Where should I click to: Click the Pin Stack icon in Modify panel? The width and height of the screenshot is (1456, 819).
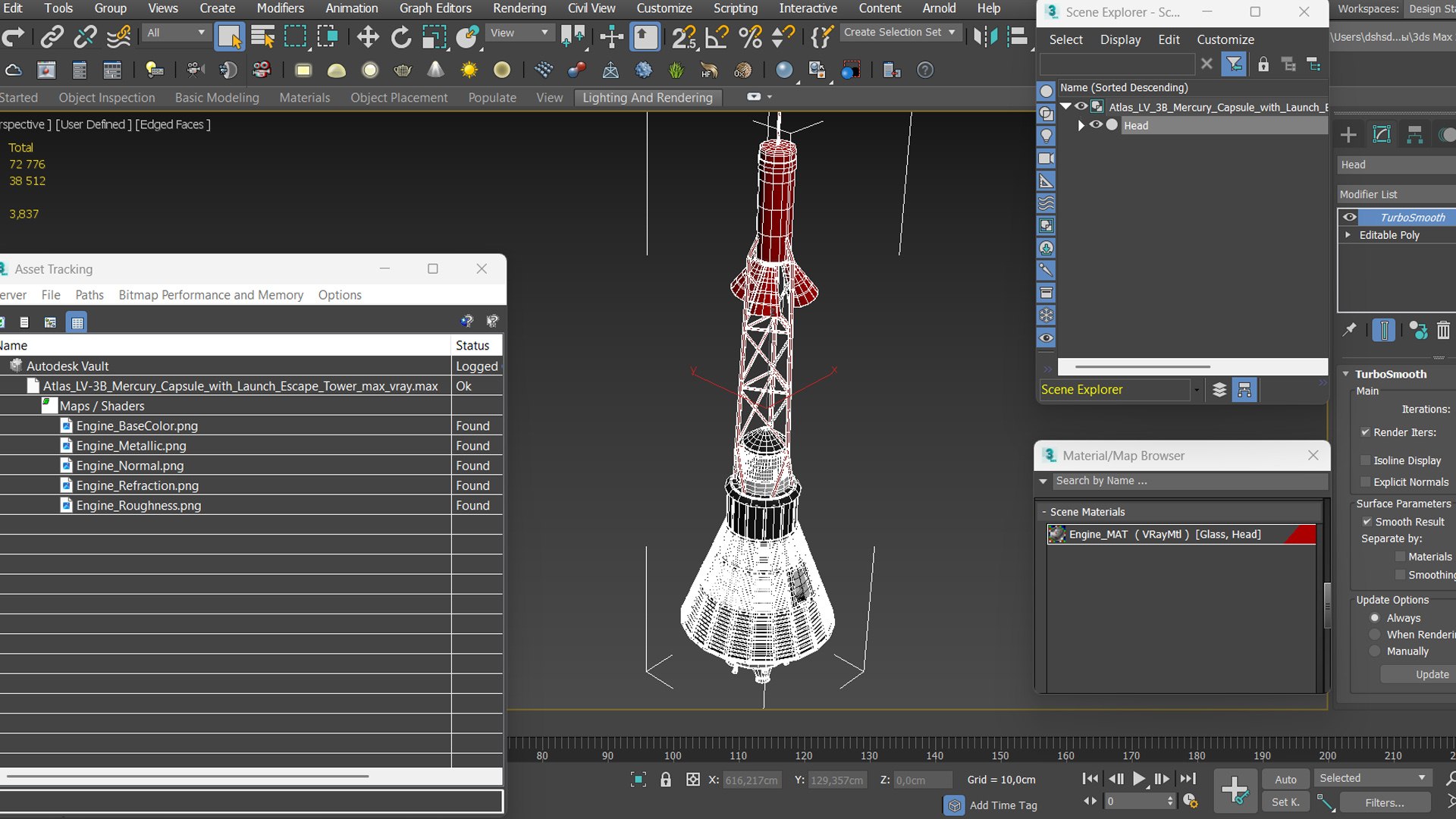pyautogui.click(x=1350, y=330)
